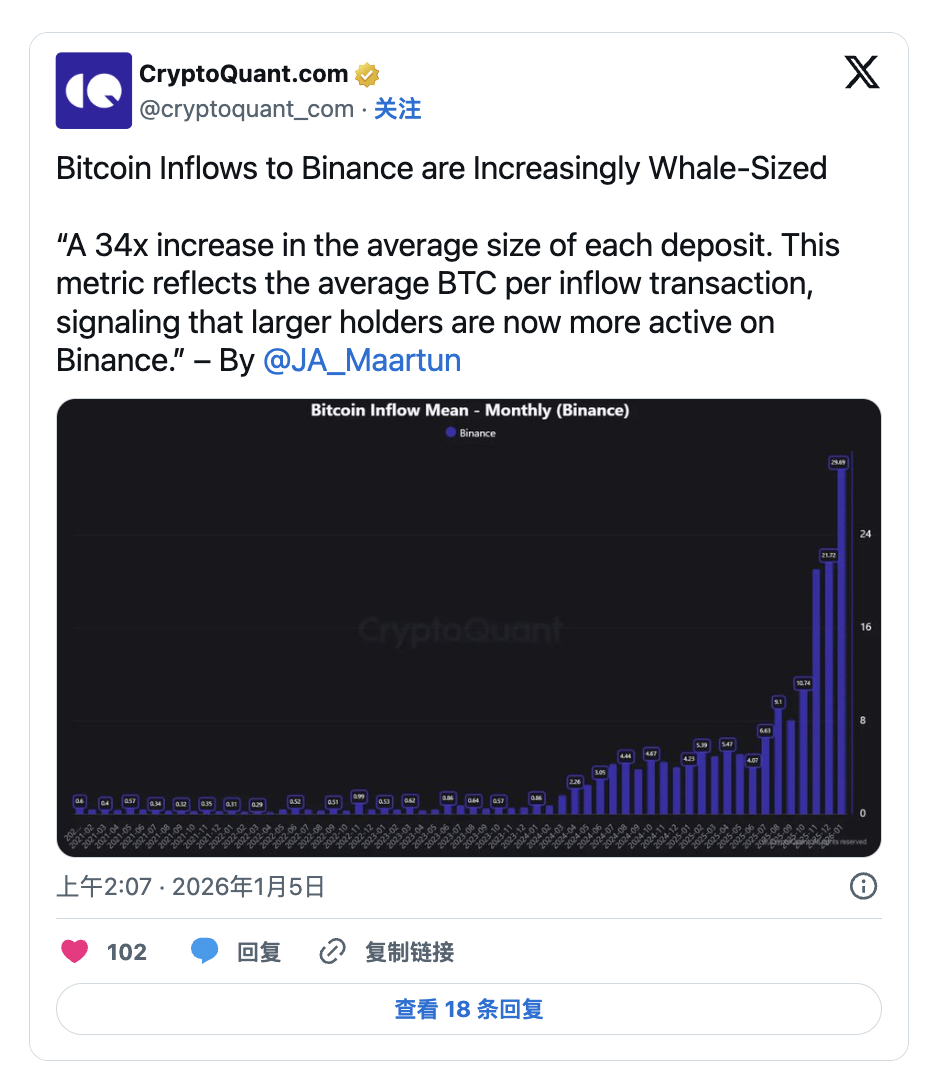This screenshot has width=936, height=1086.
Task: Click the copy link chain icon
Action: coord(332,951)
